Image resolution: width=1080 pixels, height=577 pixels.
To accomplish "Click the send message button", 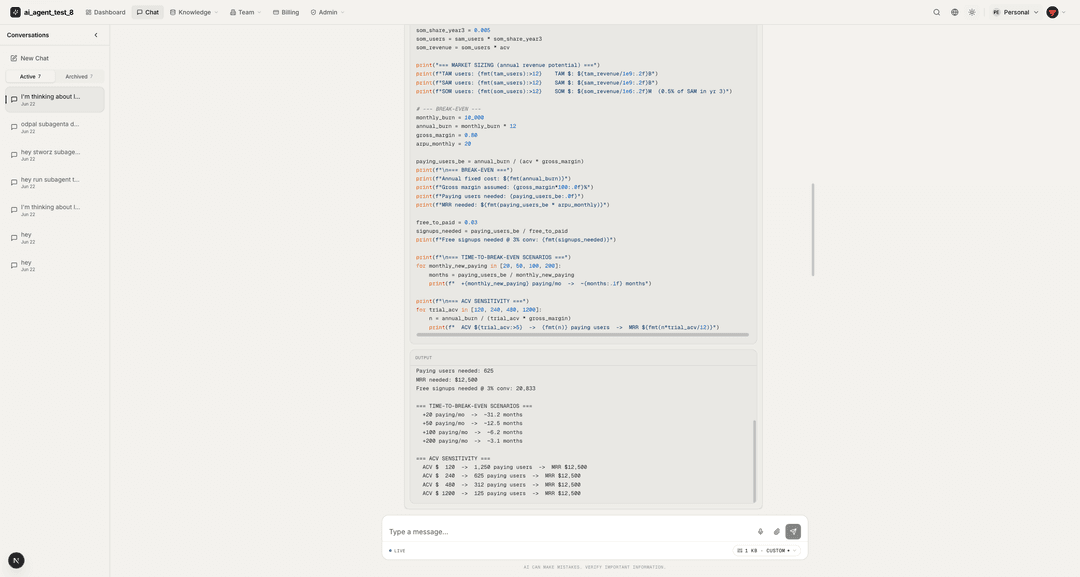I will click(793, 532).
